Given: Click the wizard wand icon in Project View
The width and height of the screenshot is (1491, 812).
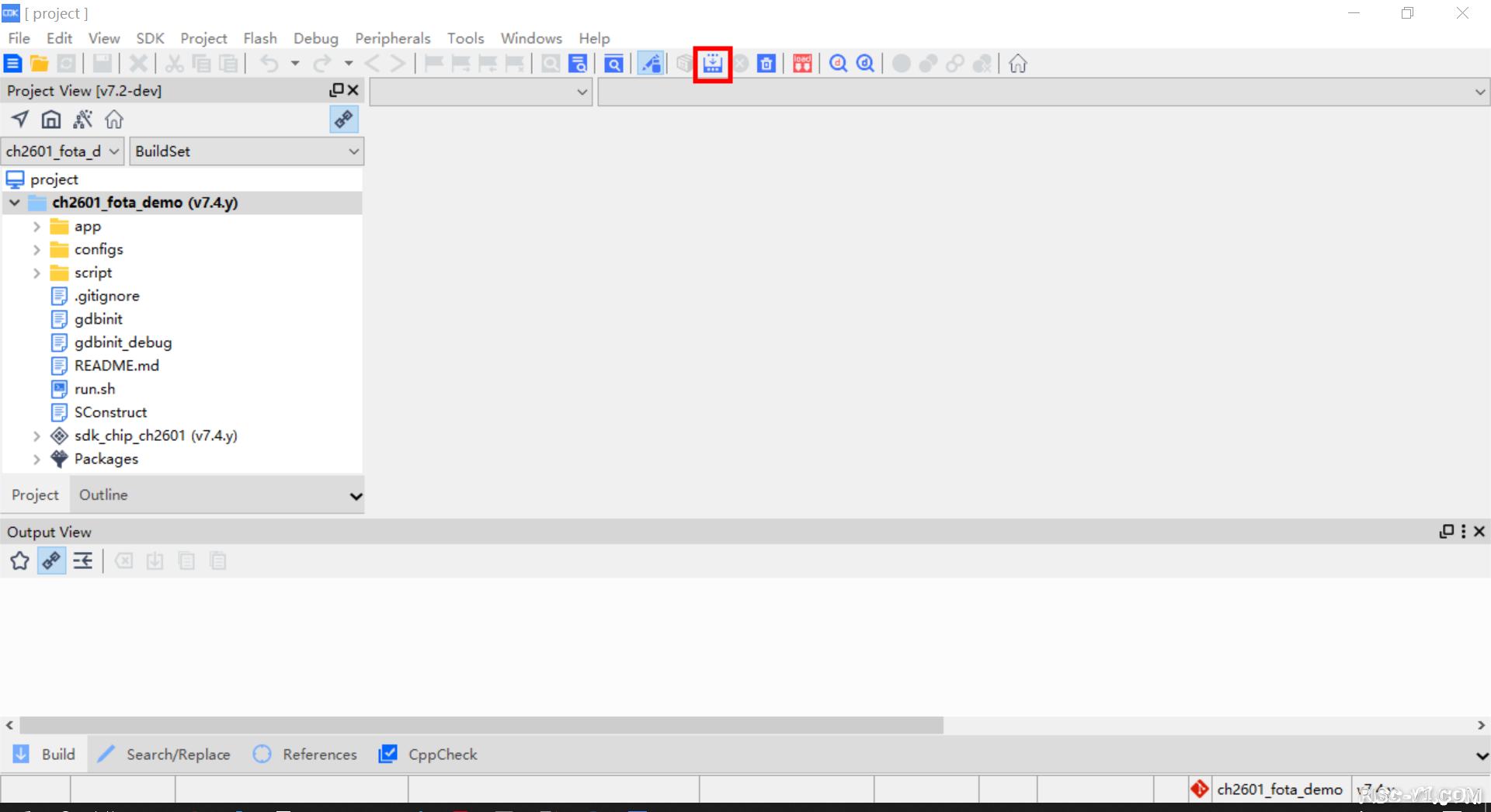Looking at the screenshot, I should [82, 120].
